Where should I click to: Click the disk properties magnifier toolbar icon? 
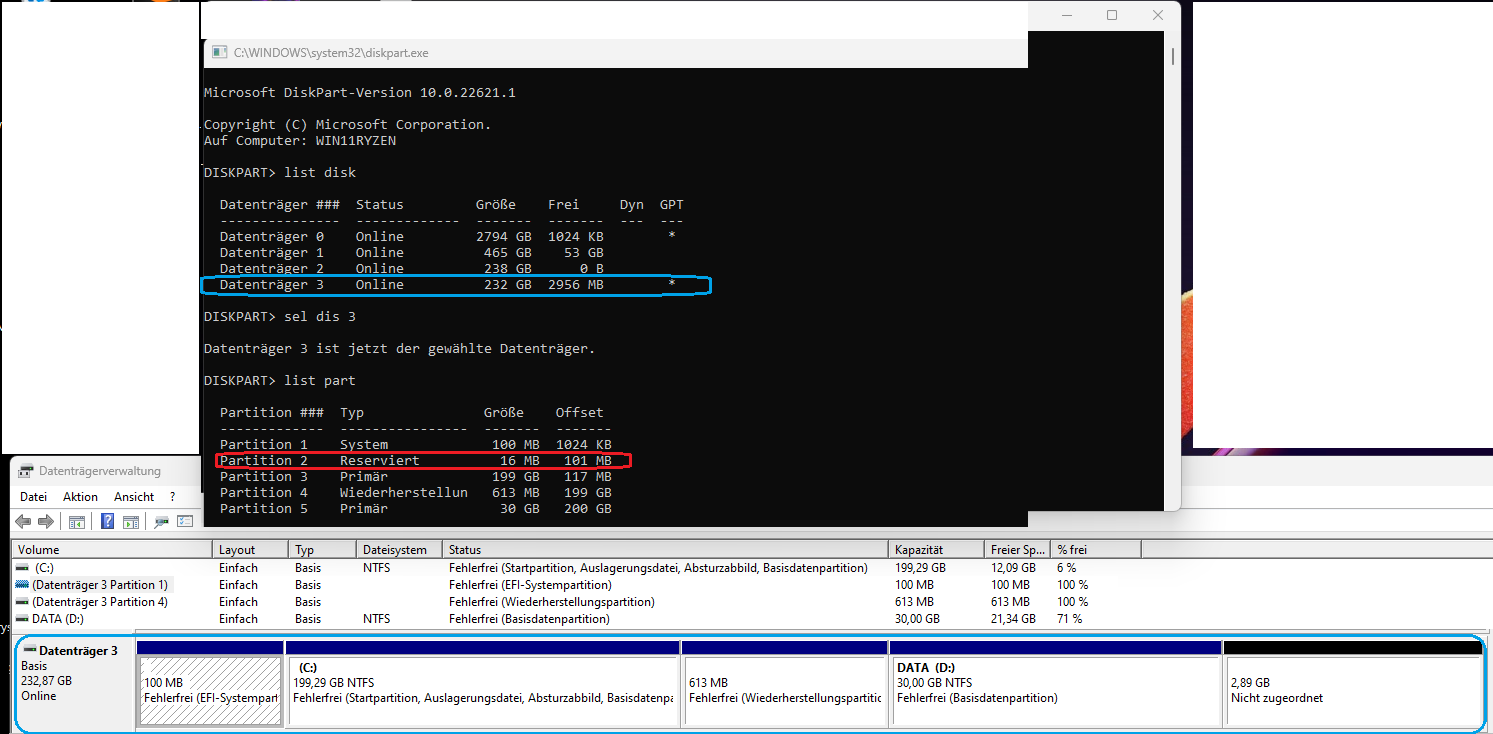pos(160,521)
